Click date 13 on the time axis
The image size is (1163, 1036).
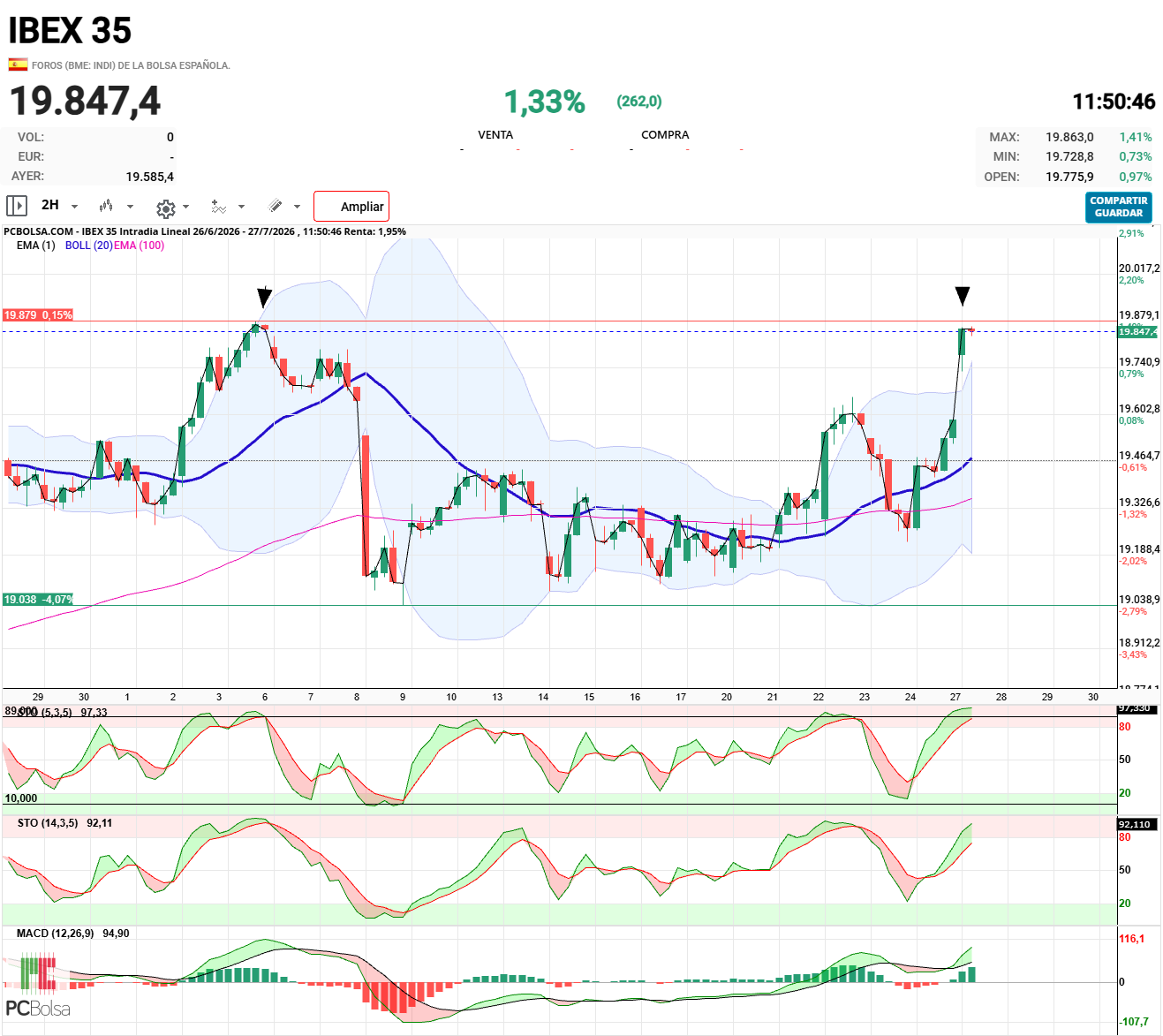(x=497, y=697)
